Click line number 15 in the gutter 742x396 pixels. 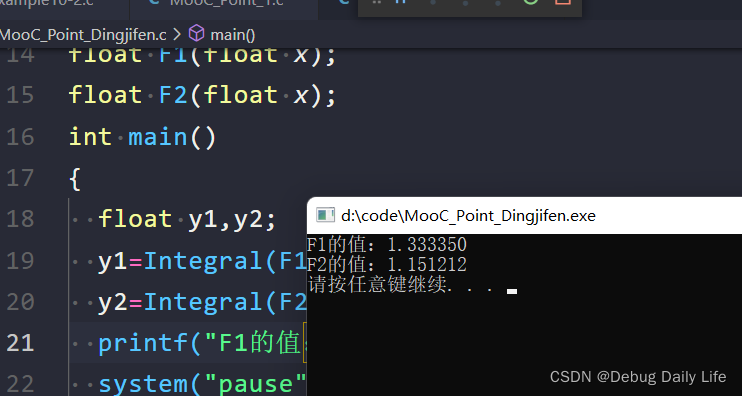[x=20, y=95]
